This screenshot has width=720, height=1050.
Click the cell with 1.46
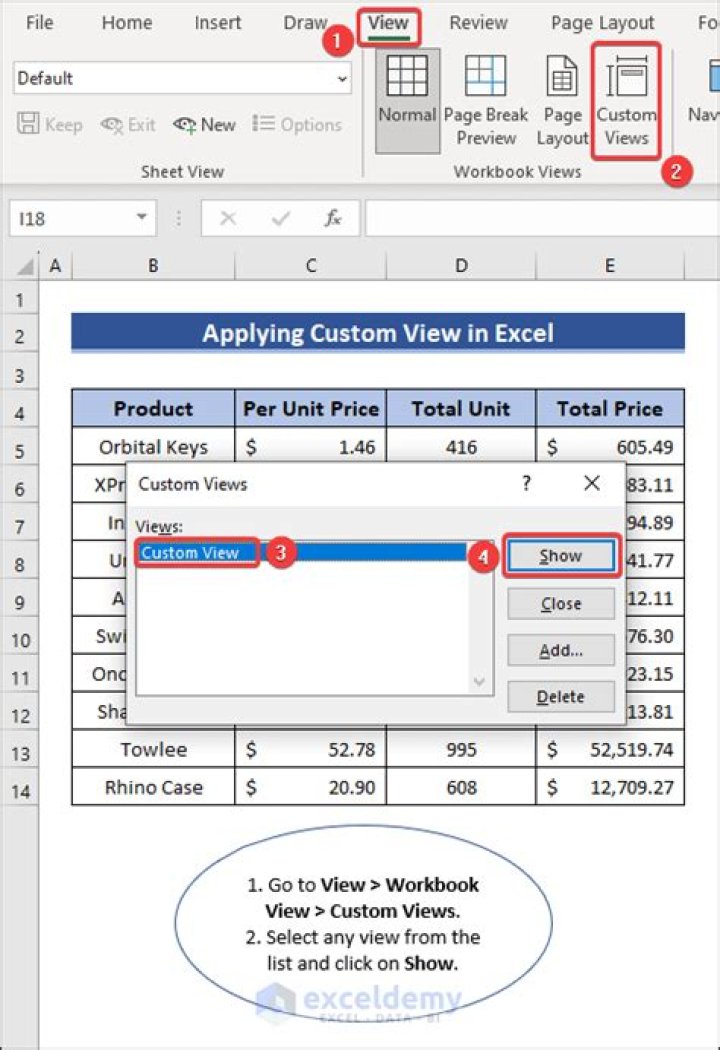pos(311,447)
